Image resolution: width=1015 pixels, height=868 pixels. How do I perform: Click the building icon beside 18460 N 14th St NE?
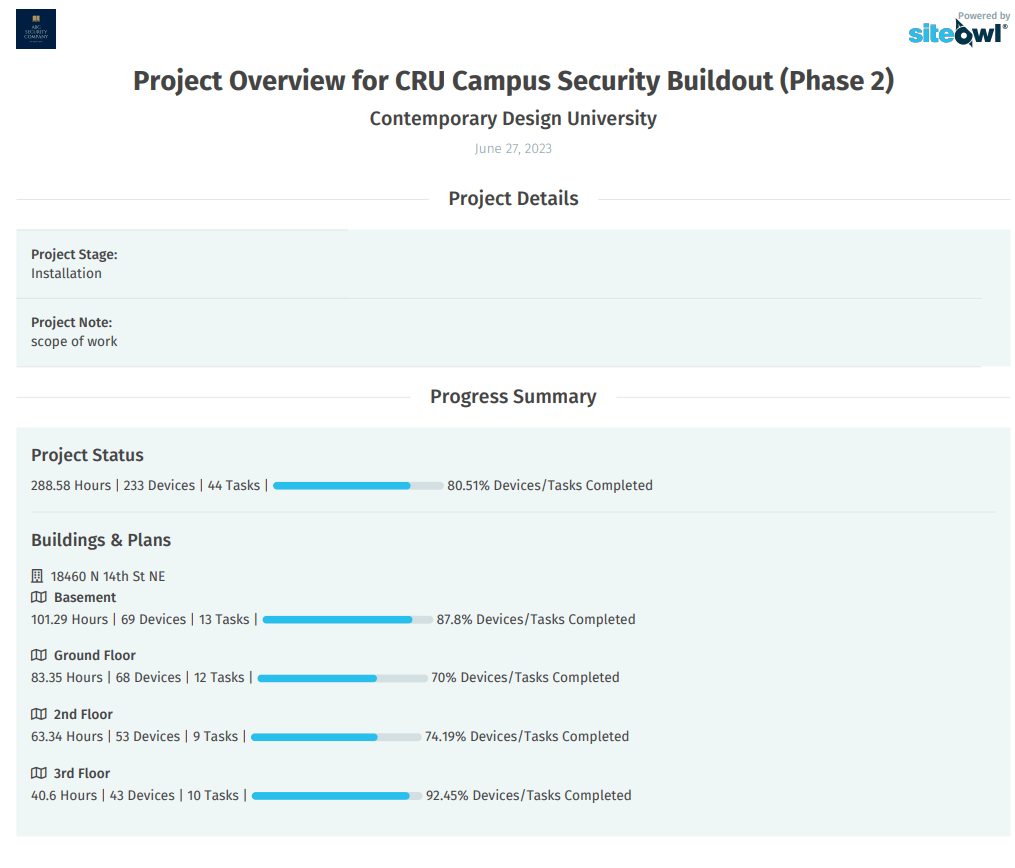tap(37, 575)
